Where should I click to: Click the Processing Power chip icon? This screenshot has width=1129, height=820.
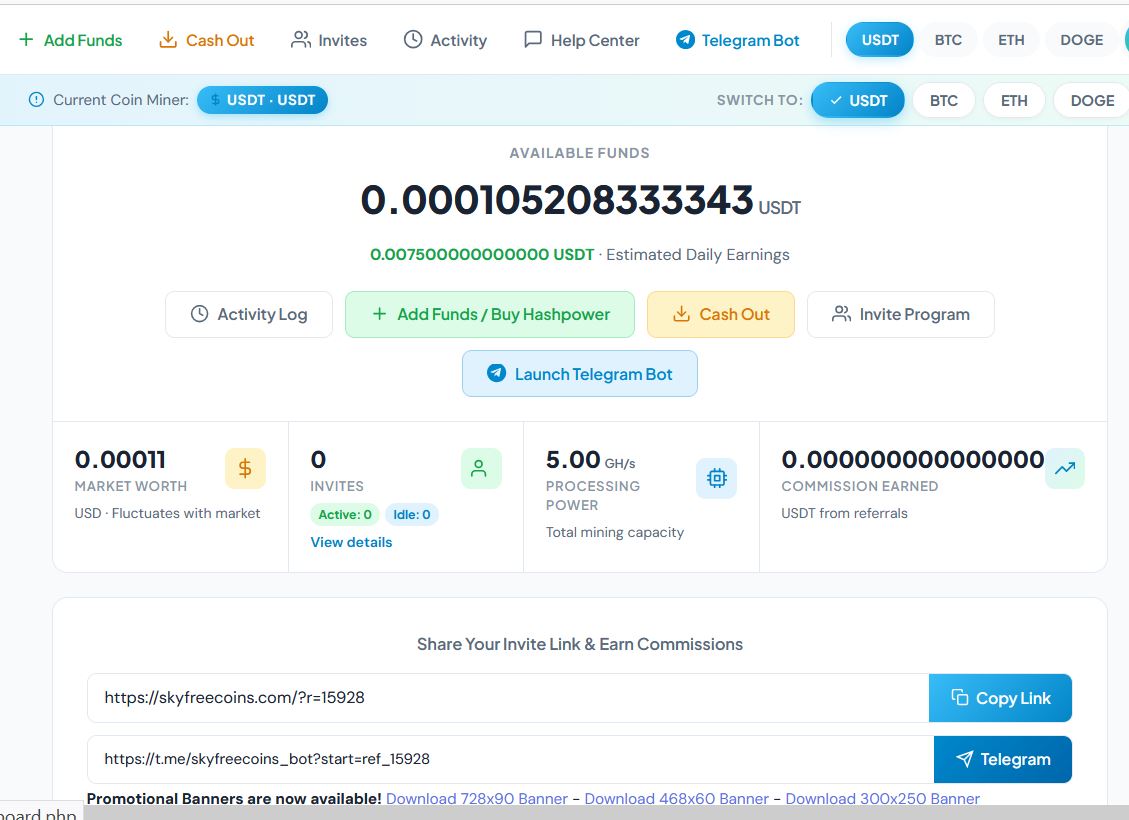pos(716,479)
